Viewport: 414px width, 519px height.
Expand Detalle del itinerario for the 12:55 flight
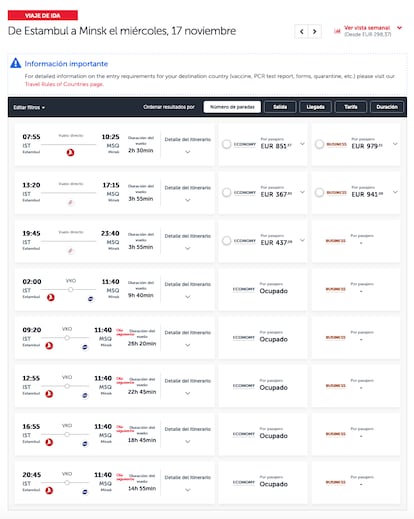tap(188, 393)
